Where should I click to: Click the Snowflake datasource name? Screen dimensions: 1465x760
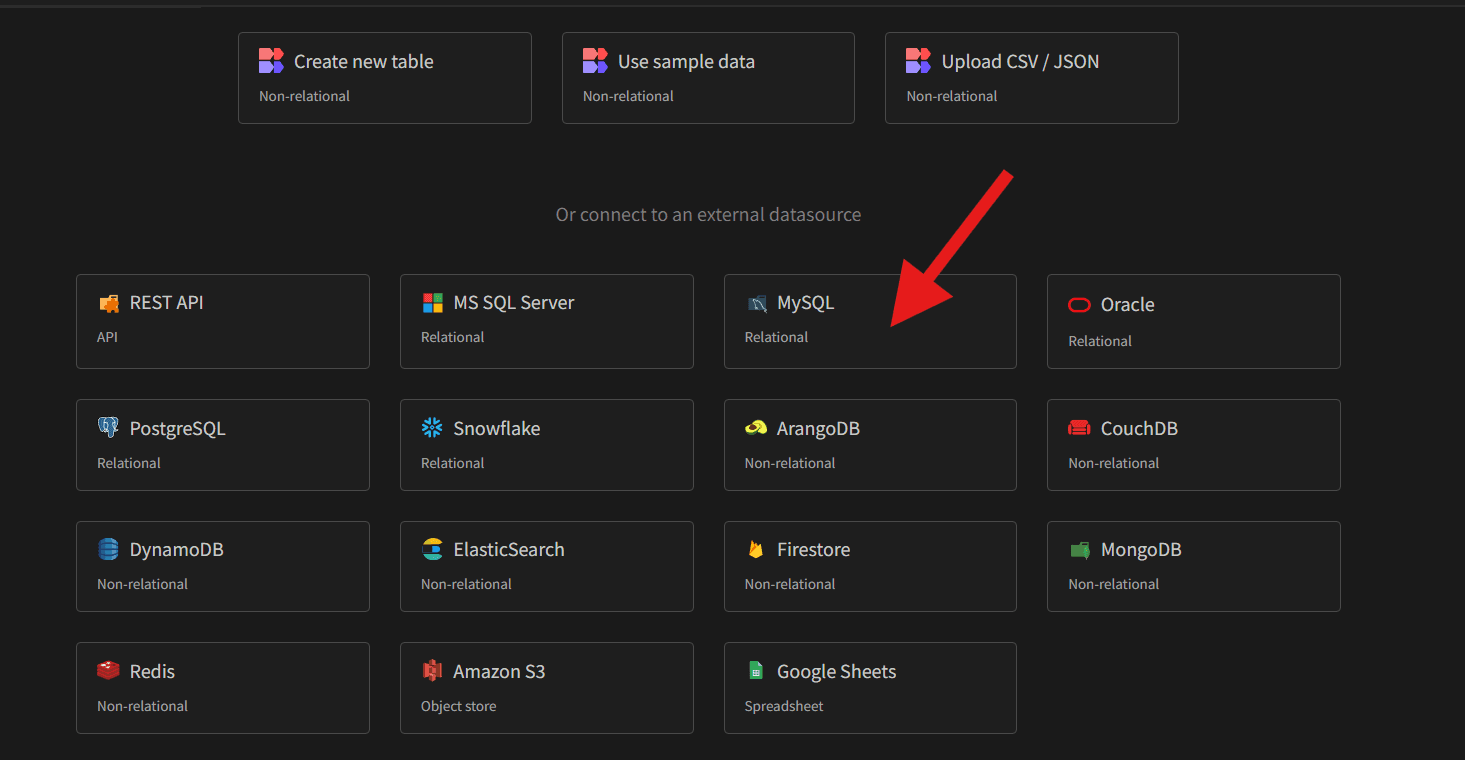point(497,429)
